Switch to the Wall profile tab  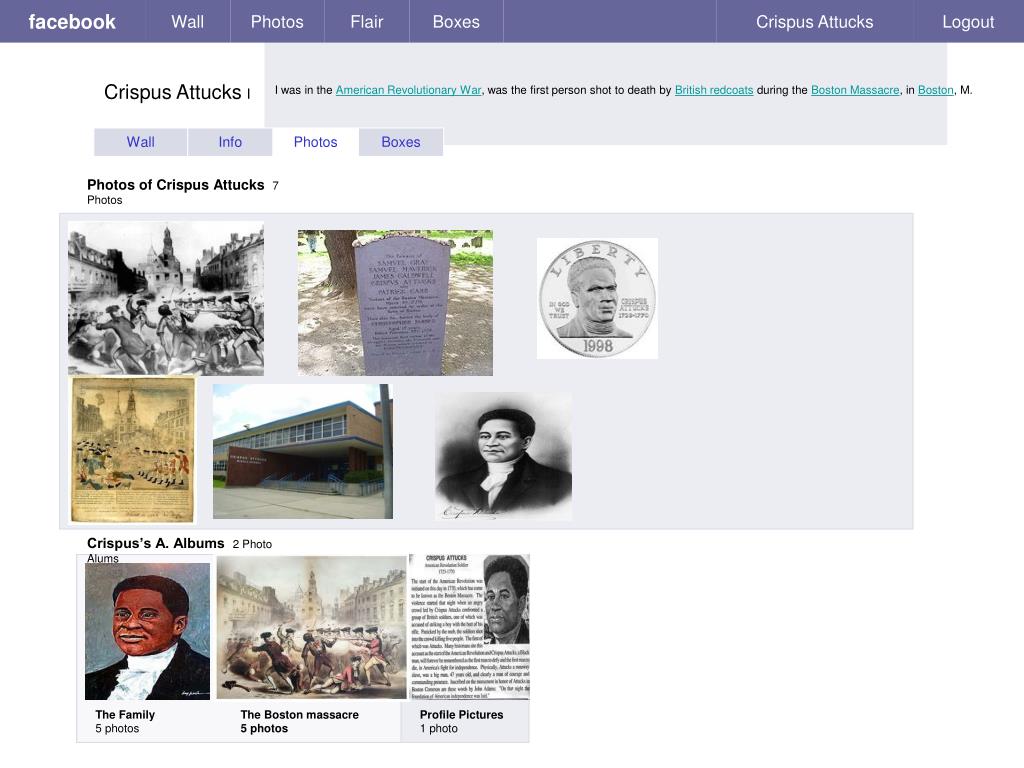click(x=140, y=142)
